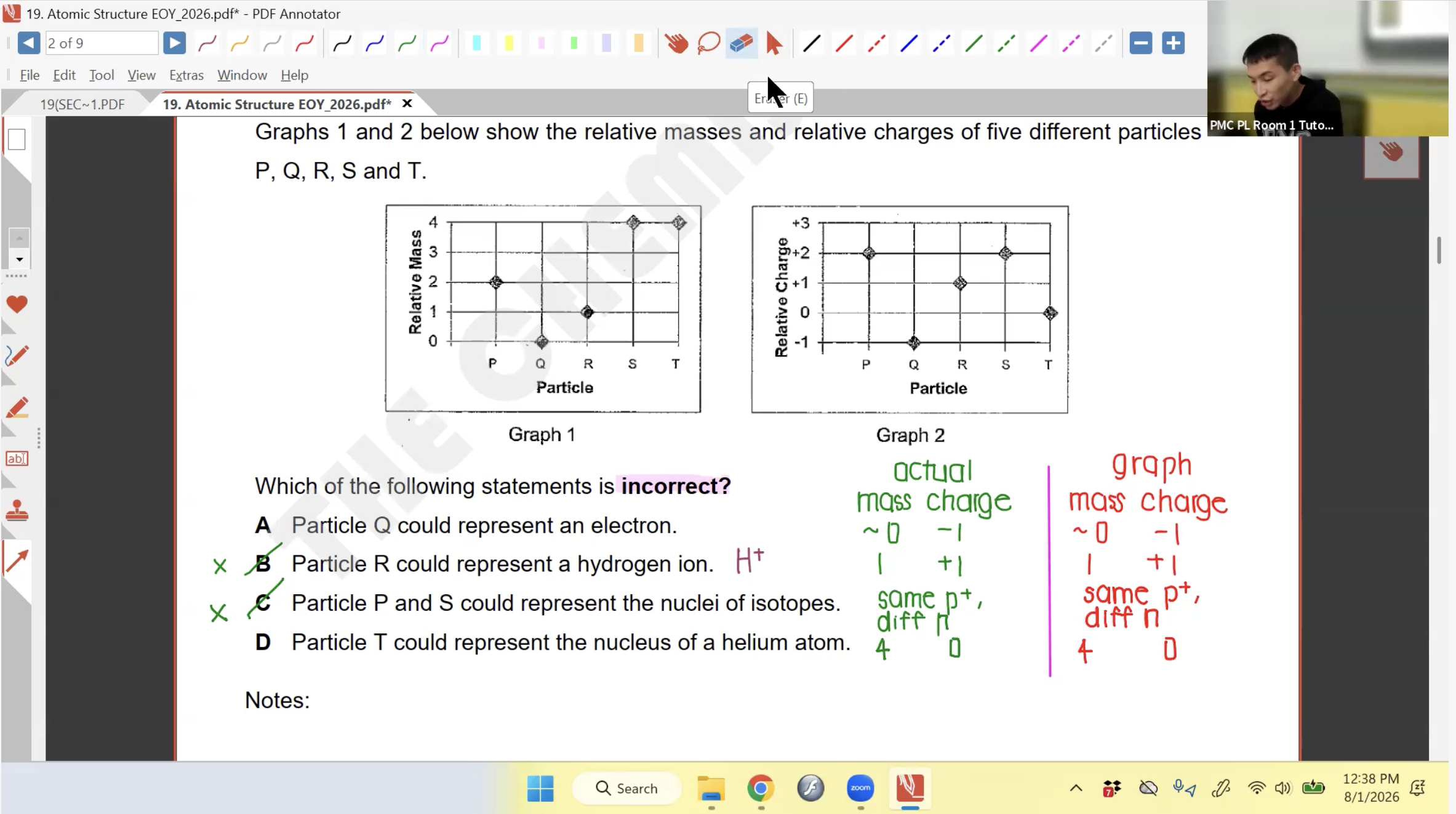
Task: Go to previous page arrow
Action: coord(28,43)
